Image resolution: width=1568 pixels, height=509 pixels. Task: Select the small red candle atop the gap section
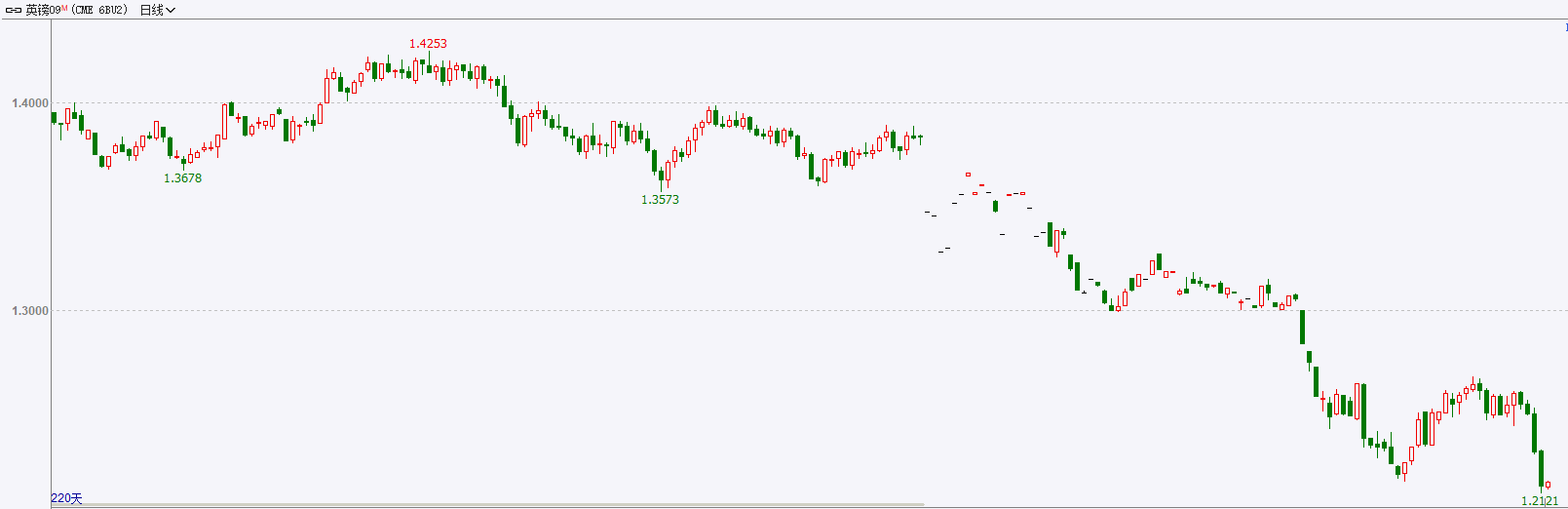click(968, 175)
